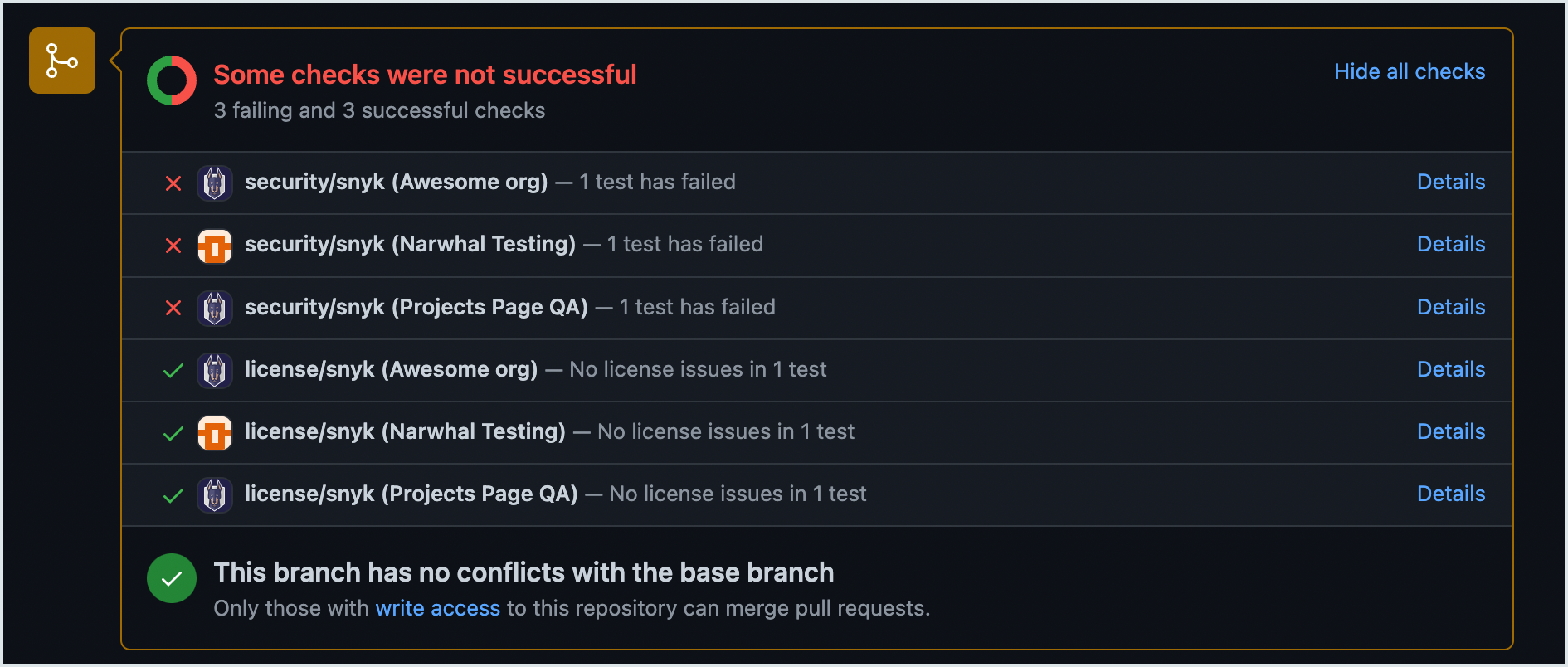Open Details for security/snyk (Narwhal Testing)

point(1450,244)
